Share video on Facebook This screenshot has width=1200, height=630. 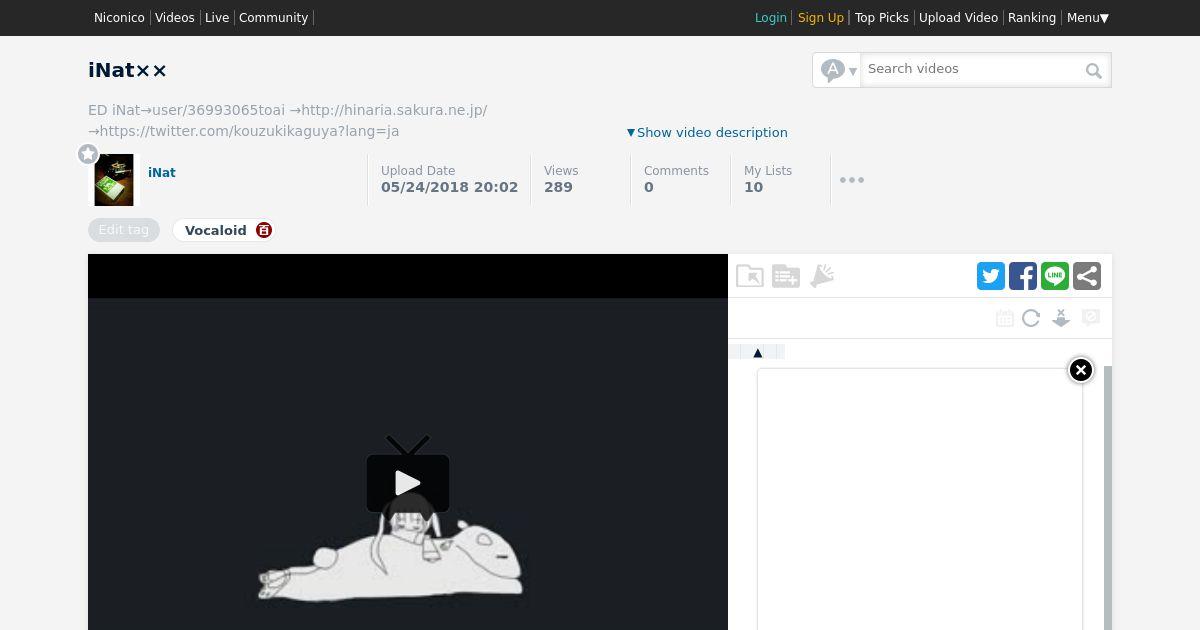coord(1023,276)
